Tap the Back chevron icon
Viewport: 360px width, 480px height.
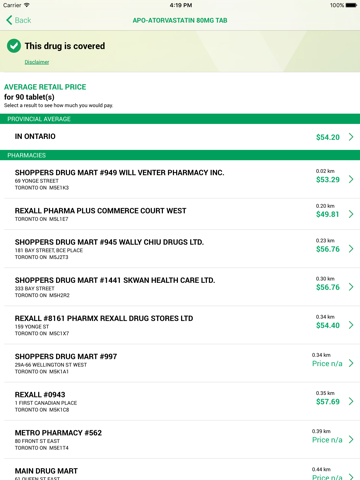[x=9, y=20]
